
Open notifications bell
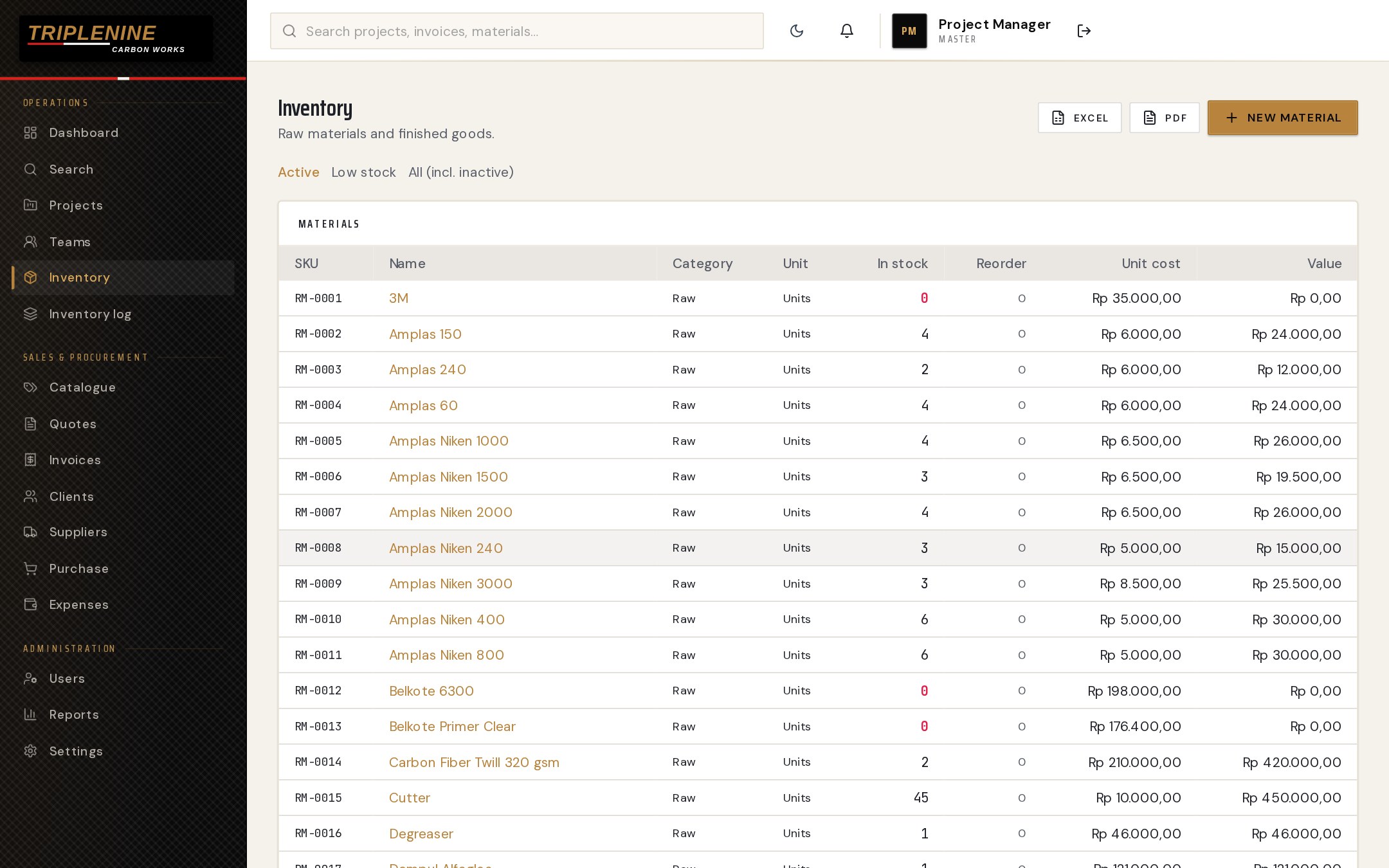pyautogui.click(x=847, y=31)
